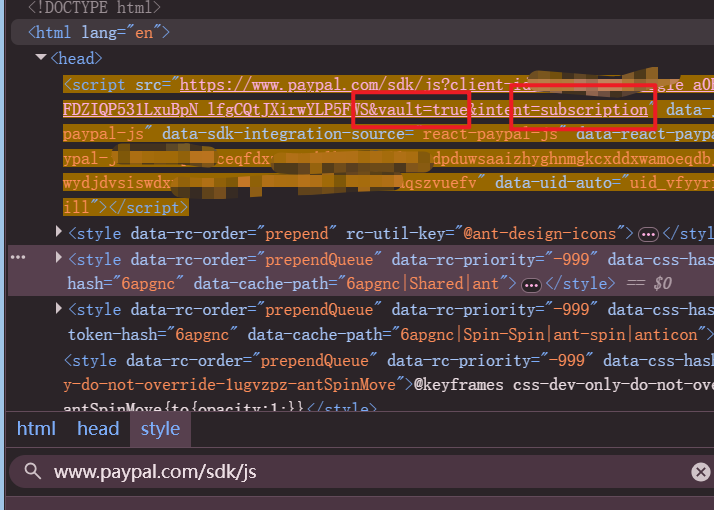Select the html lang="en" element

click(x=99, y=32)
